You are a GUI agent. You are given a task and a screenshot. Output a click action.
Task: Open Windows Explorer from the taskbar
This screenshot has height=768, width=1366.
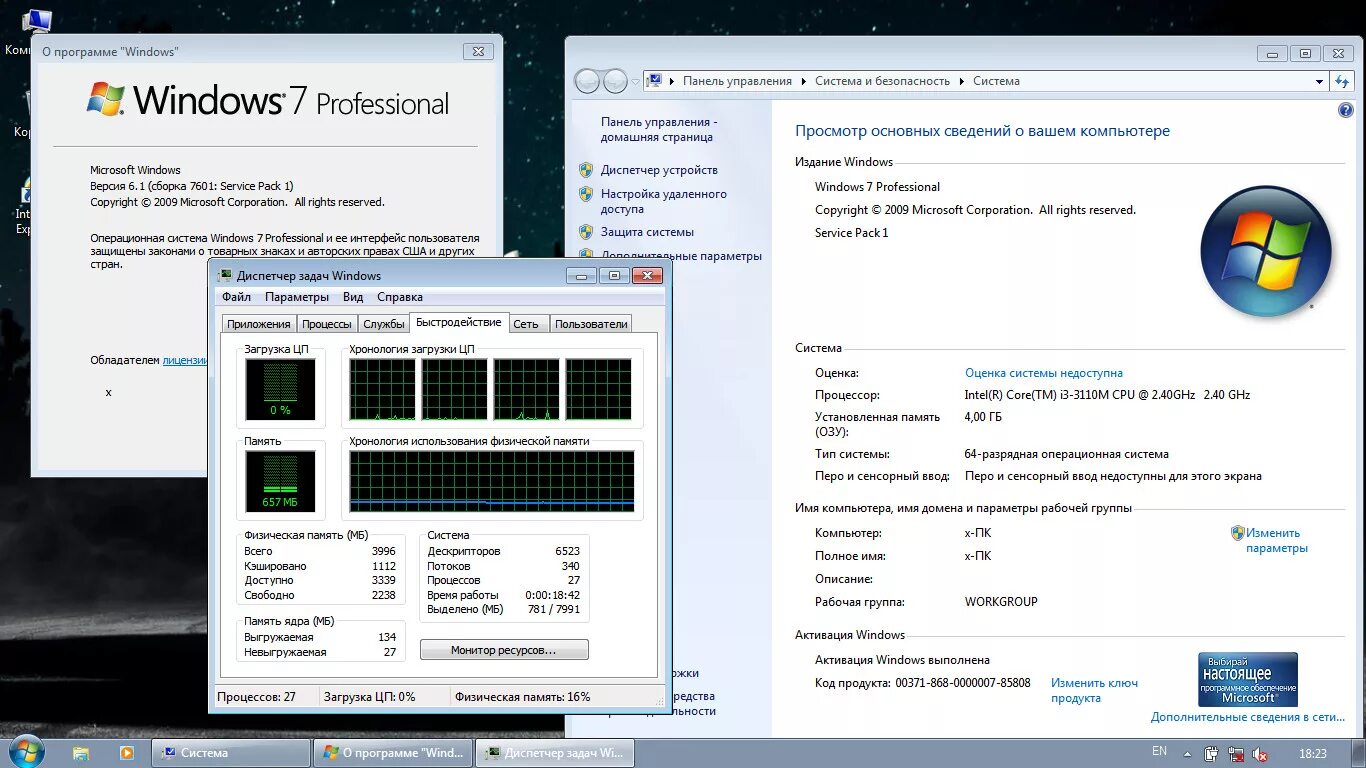pyautogui.click(x=81, y=753)
